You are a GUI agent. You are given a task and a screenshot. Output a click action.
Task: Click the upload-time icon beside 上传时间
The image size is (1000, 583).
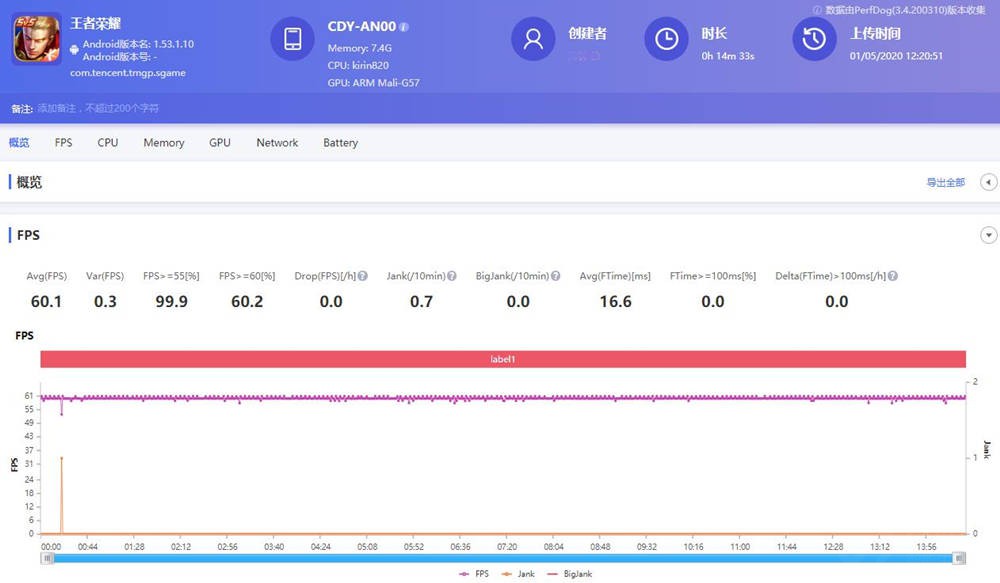click(813, 39)
